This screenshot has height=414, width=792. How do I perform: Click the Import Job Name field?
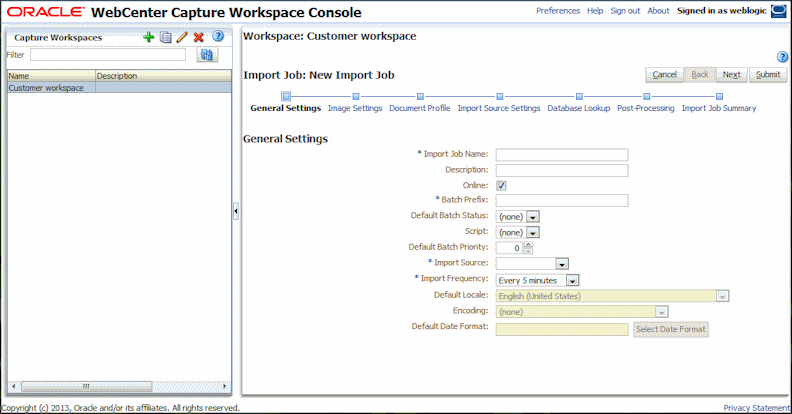pos(562,154)
